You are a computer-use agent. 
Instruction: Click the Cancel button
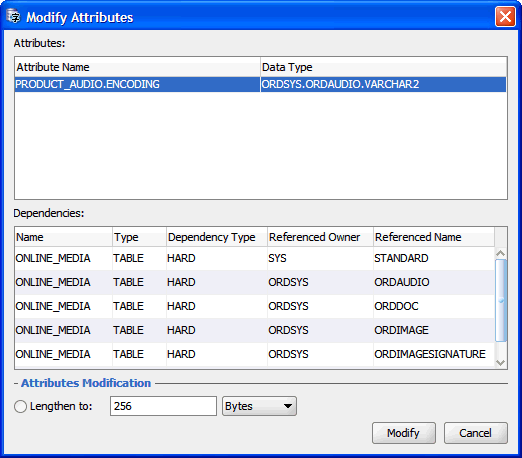476,433
